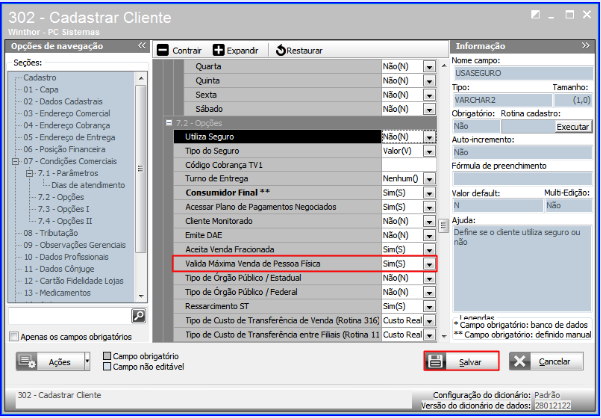
Task: Collapse the Informação panel via chevrons
Action: point(585,46)
